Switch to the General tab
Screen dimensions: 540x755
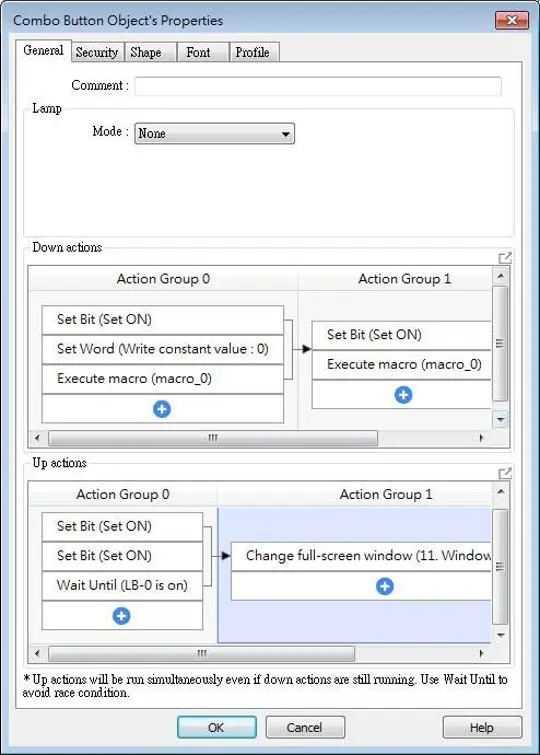point(43,51)
